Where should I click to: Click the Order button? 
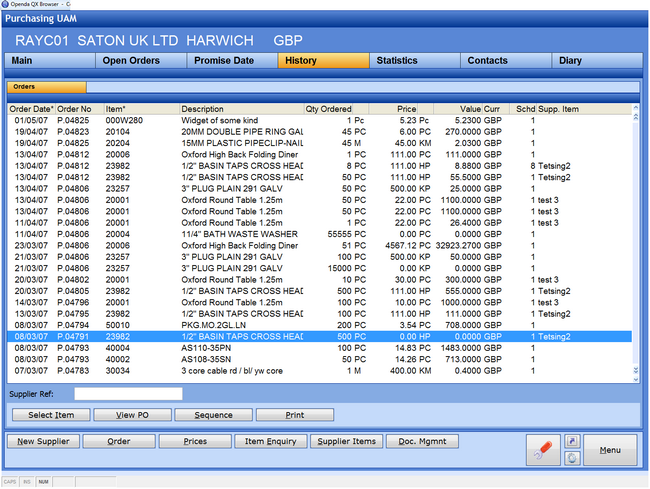(x=119, y=441)
